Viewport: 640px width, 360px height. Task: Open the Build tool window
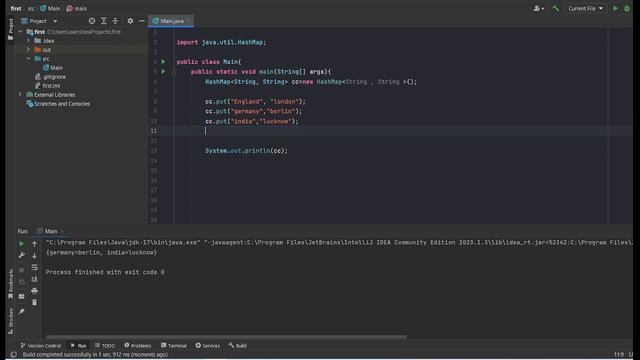pyautogui.click(x=238, y=346)
